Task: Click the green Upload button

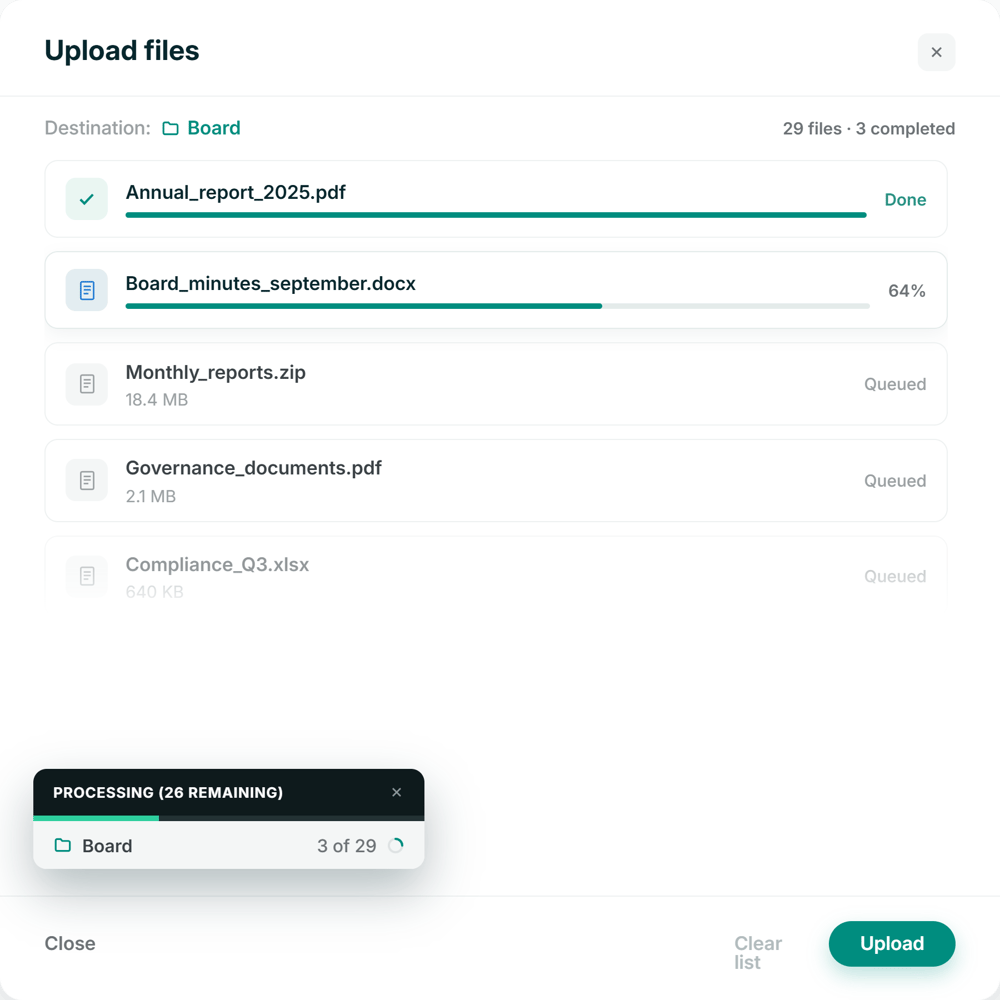Action: tap(892, 943)
